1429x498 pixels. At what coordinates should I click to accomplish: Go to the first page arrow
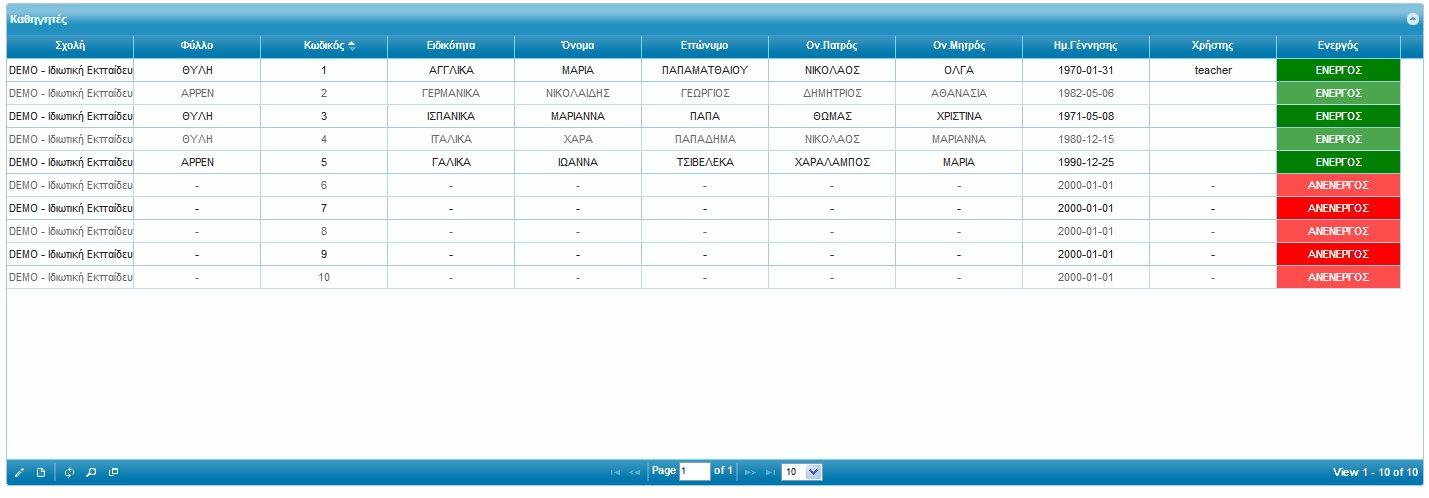[x=615, y=472]
